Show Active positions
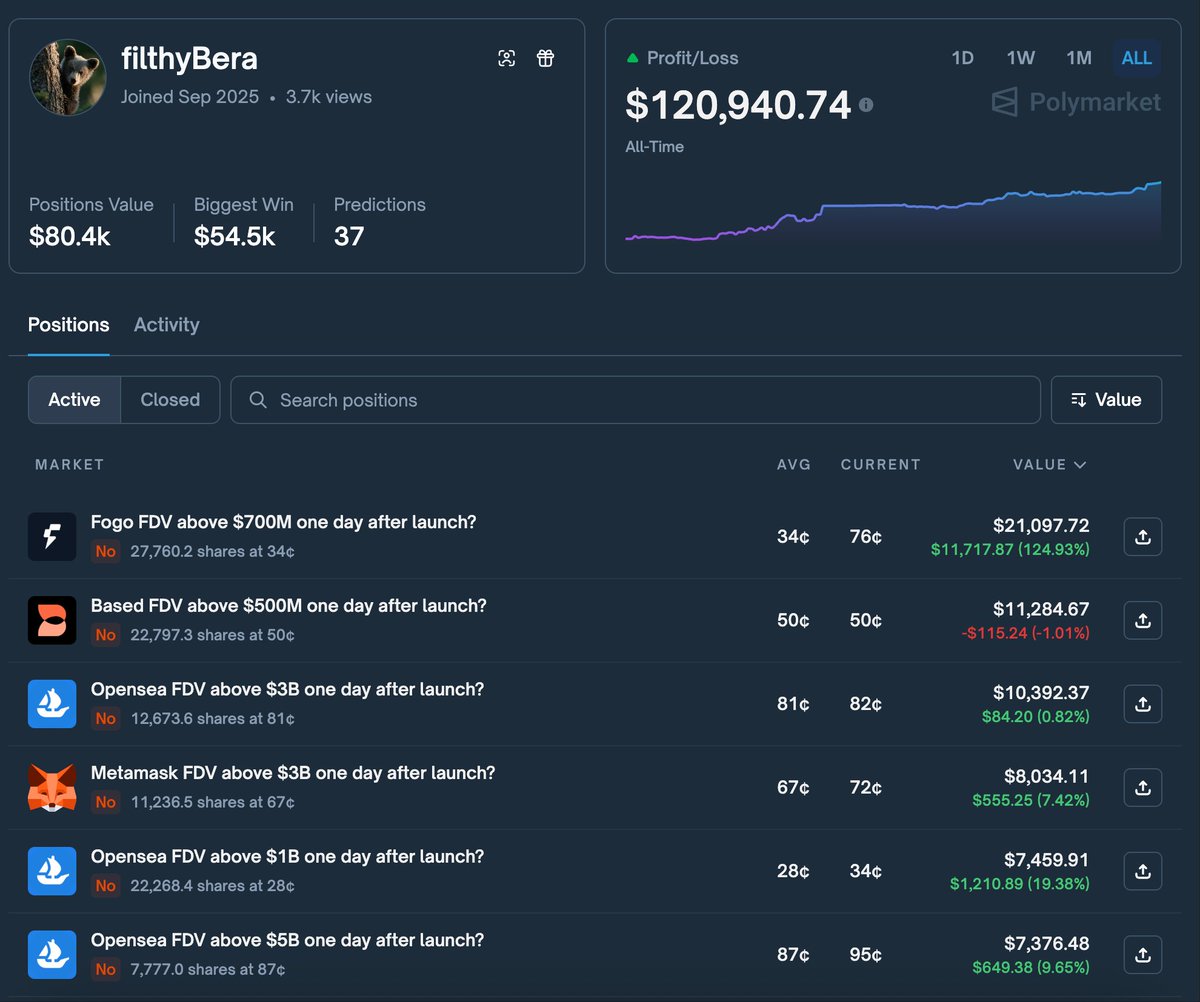The image size is (1200, 1002). point(75,400)
